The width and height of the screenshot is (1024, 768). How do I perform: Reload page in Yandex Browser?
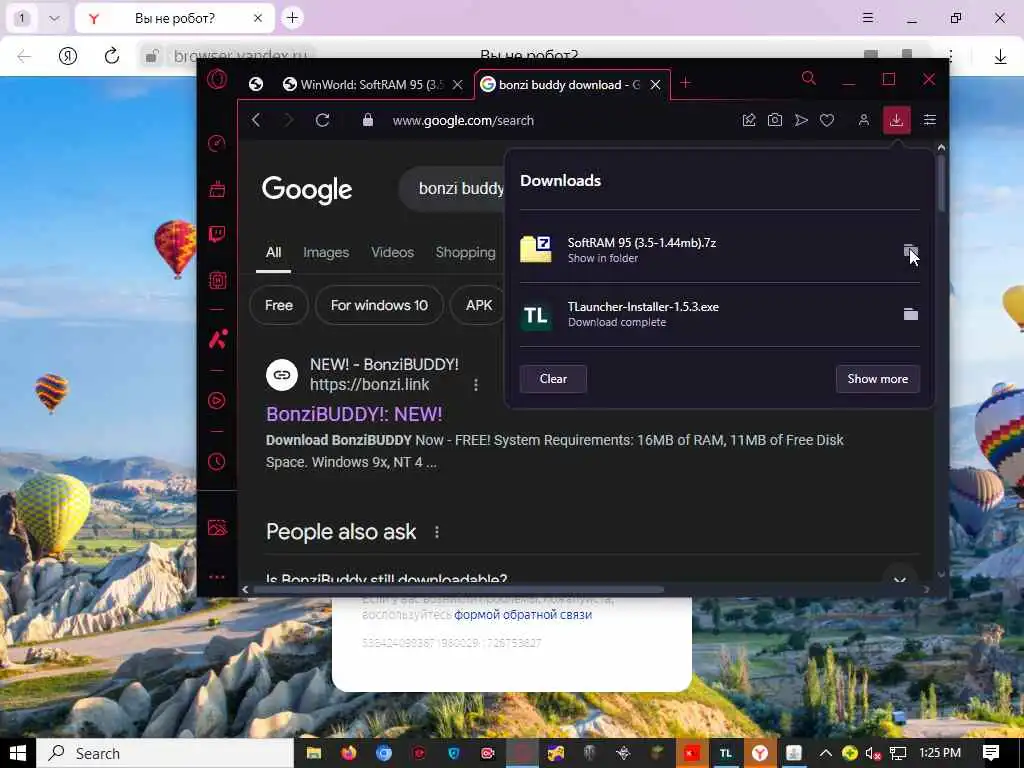(x=112, y=56)
